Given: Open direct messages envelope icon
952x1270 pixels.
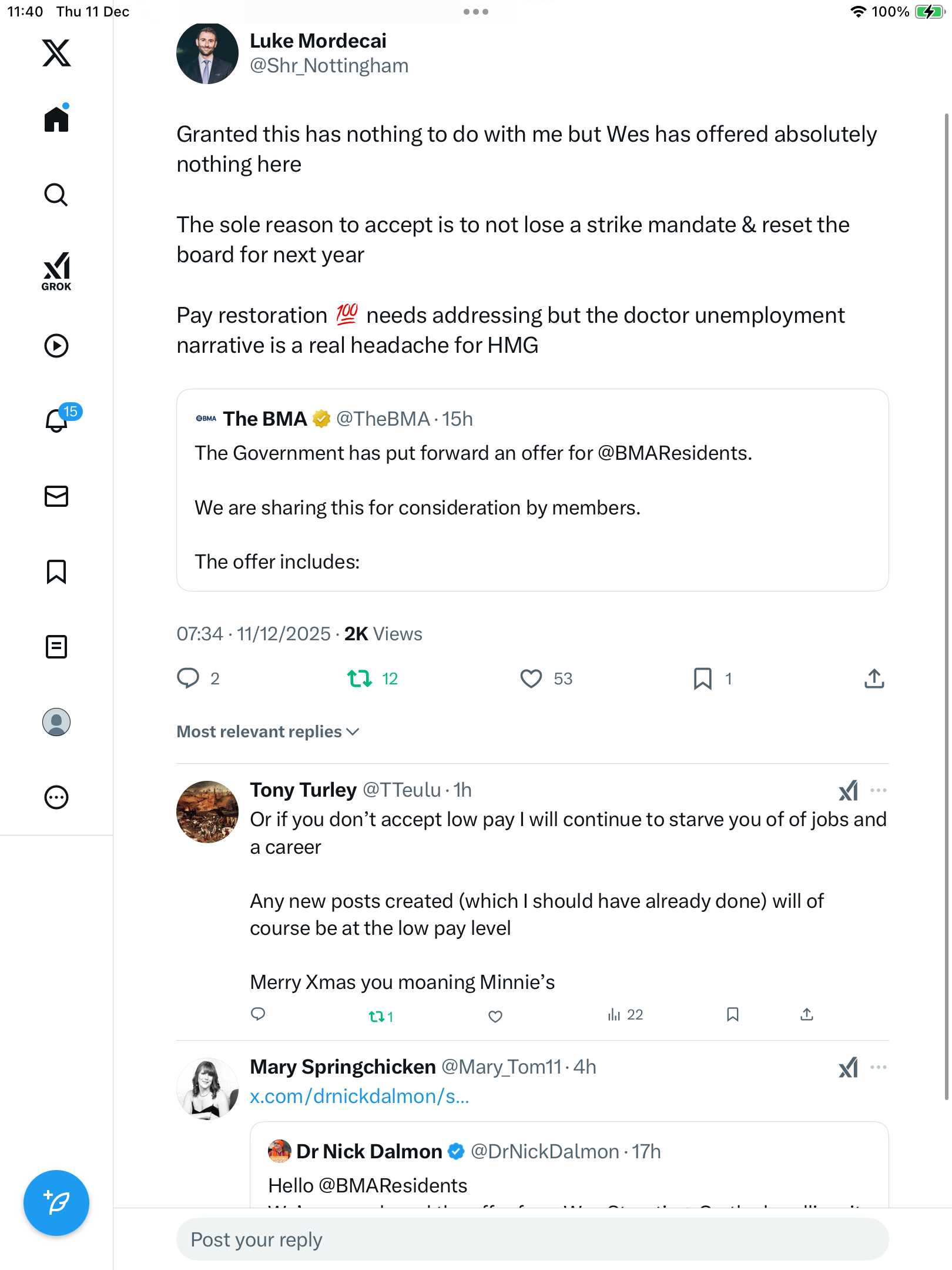Looking at the screenshot, I should [x=56, y=496].
